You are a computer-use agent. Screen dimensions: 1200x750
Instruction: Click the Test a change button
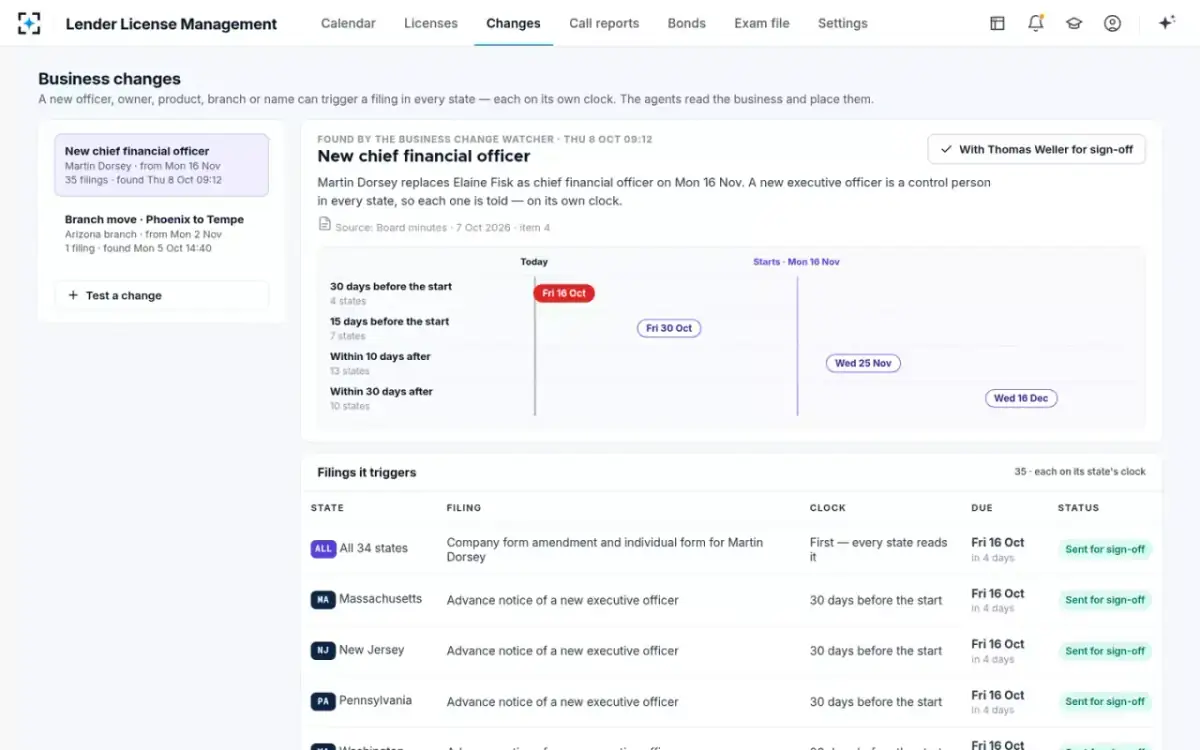click(161, 295)
